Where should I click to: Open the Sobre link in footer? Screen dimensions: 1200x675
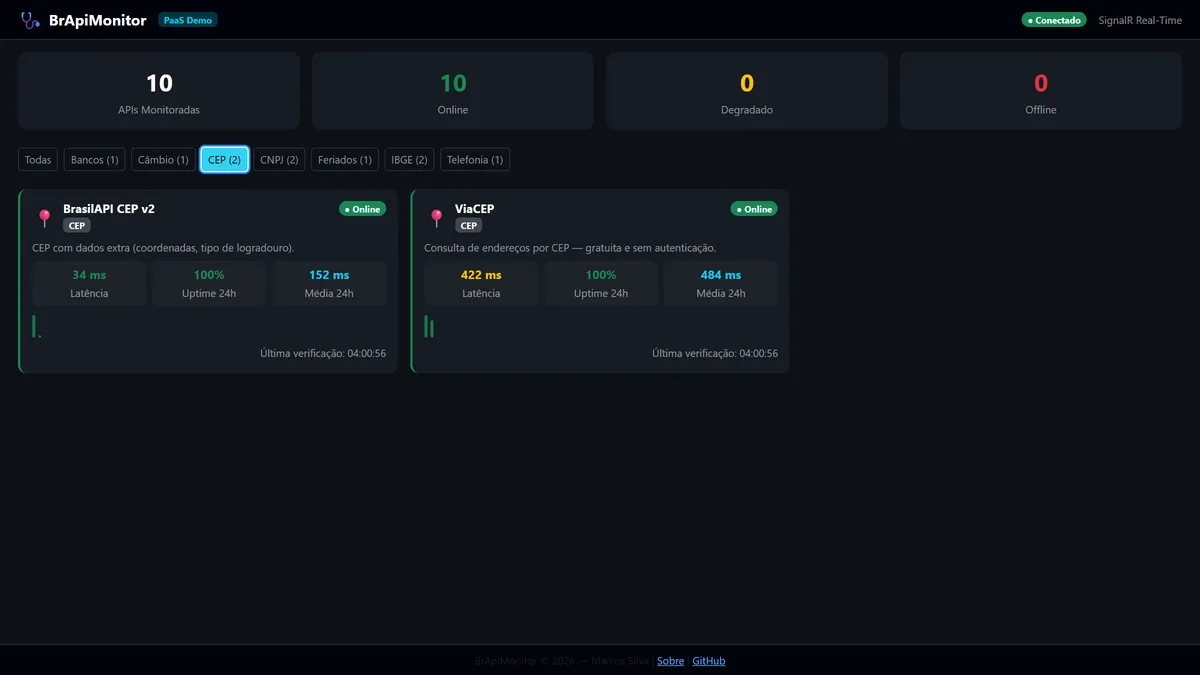pyautogui.click(x=671, y=661)
